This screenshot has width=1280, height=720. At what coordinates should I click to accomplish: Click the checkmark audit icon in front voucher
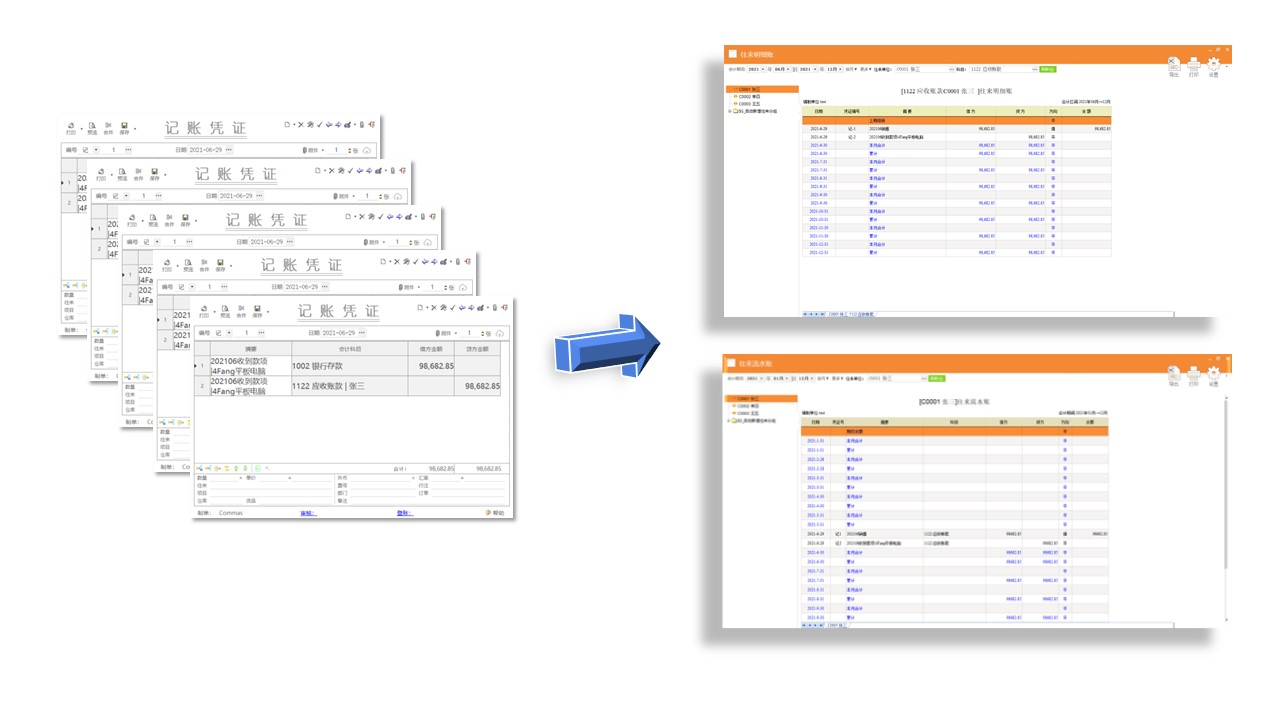click(x=451, y=308)
